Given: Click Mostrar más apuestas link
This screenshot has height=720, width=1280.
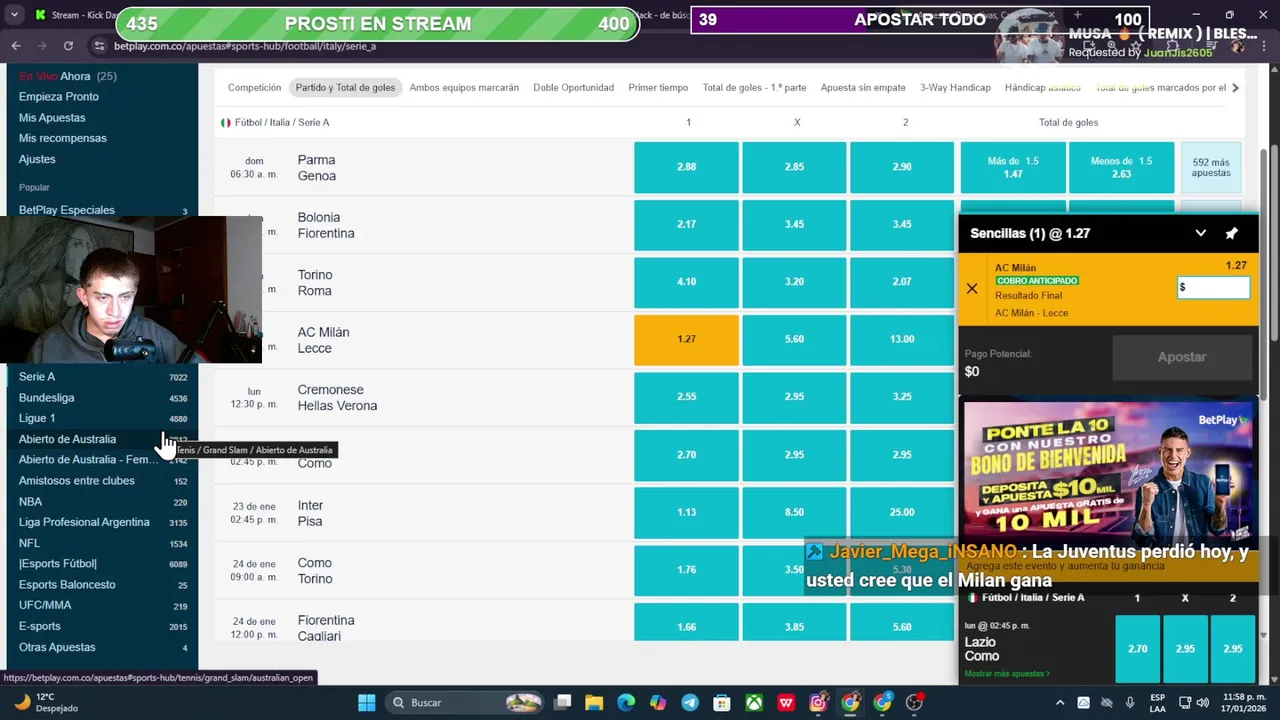Looking at the screenshot, I should [1006, 674].
